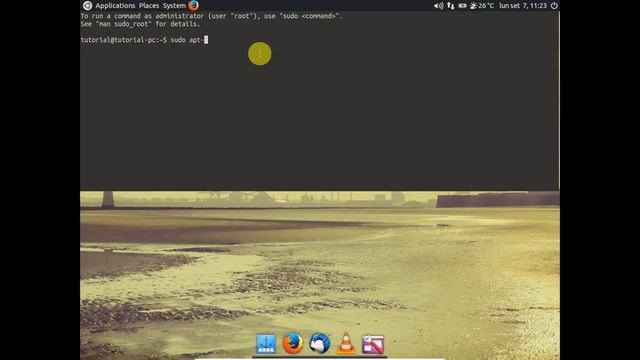Click the "See man sudo_root for details" line
Screen dimensions: 640x360
coord(140,24)
